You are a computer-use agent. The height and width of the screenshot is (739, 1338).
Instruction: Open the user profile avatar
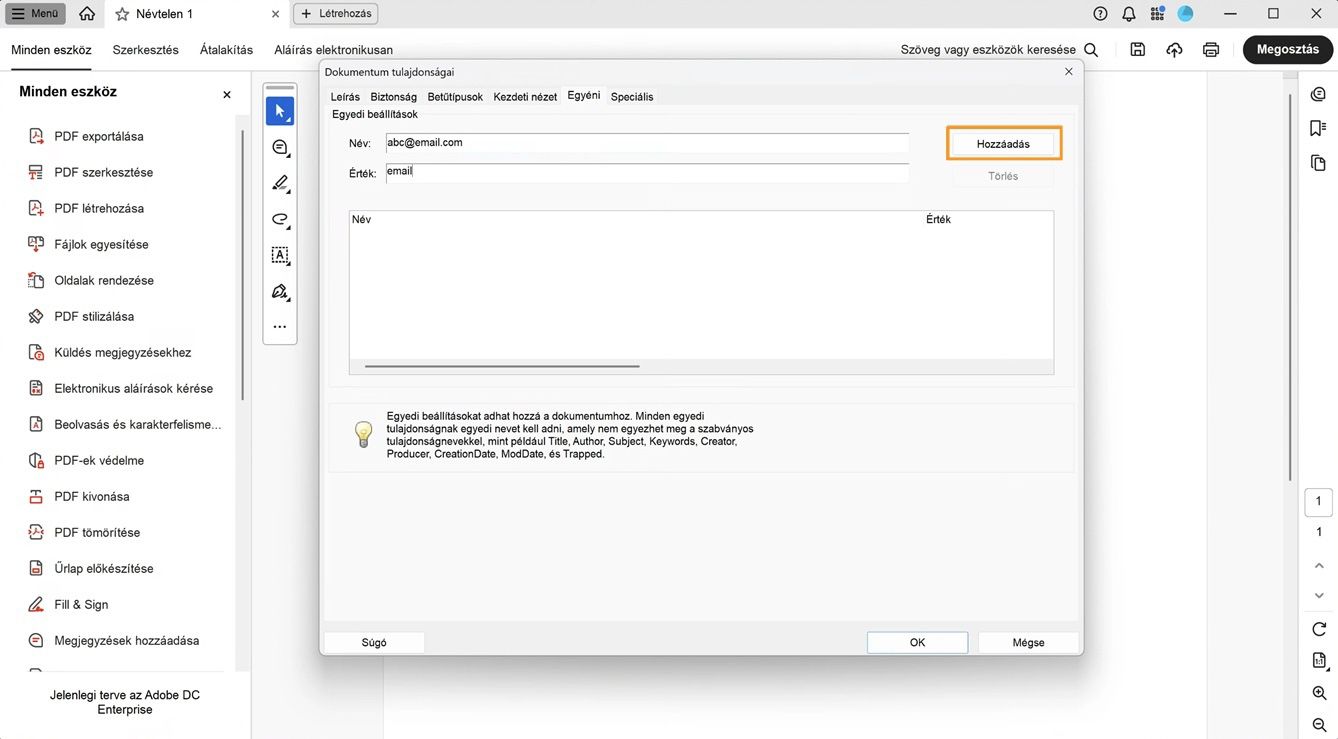(x=1186, y=14)
